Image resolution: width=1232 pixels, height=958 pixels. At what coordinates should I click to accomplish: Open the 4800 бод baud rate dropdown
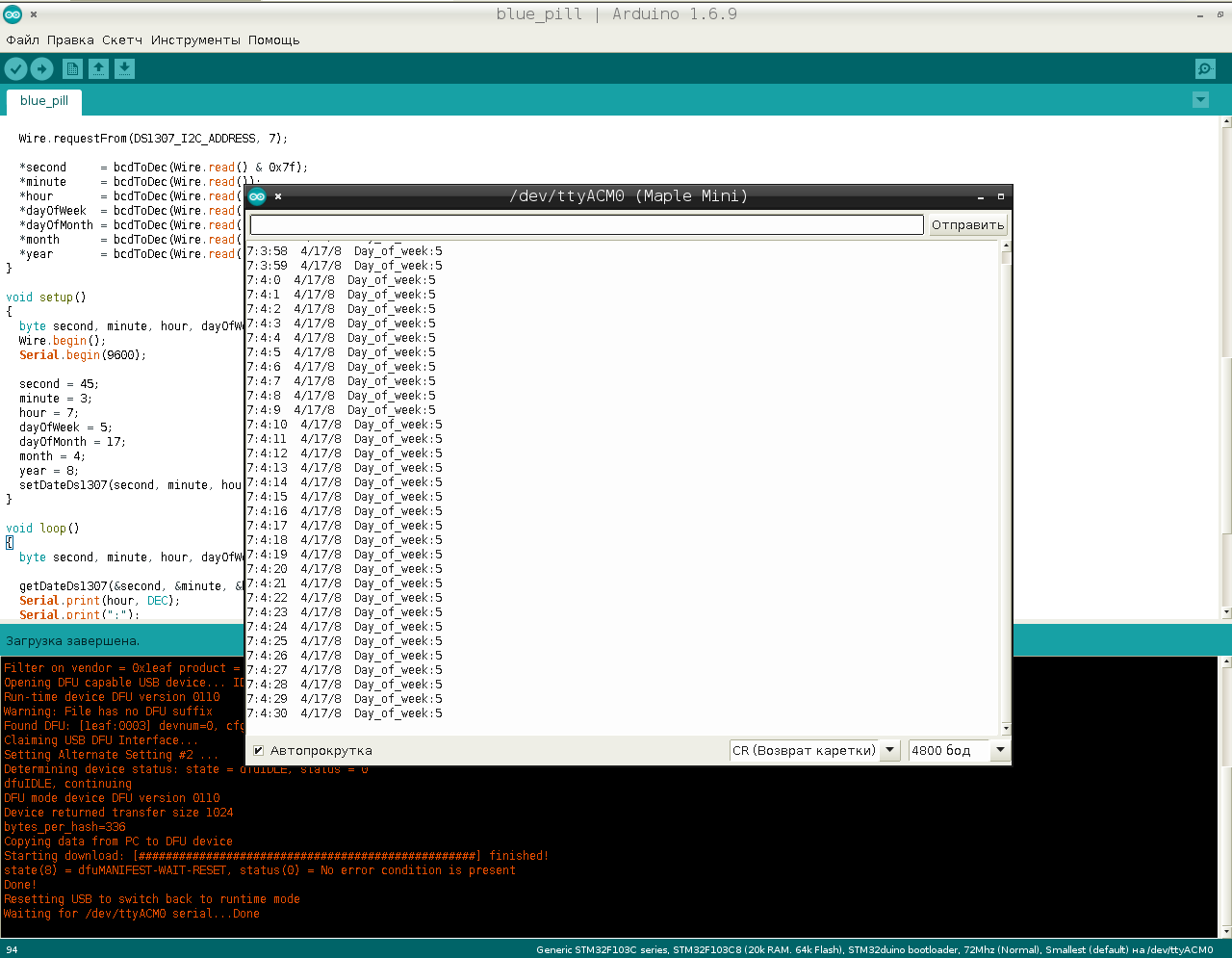tap(959, 750)
